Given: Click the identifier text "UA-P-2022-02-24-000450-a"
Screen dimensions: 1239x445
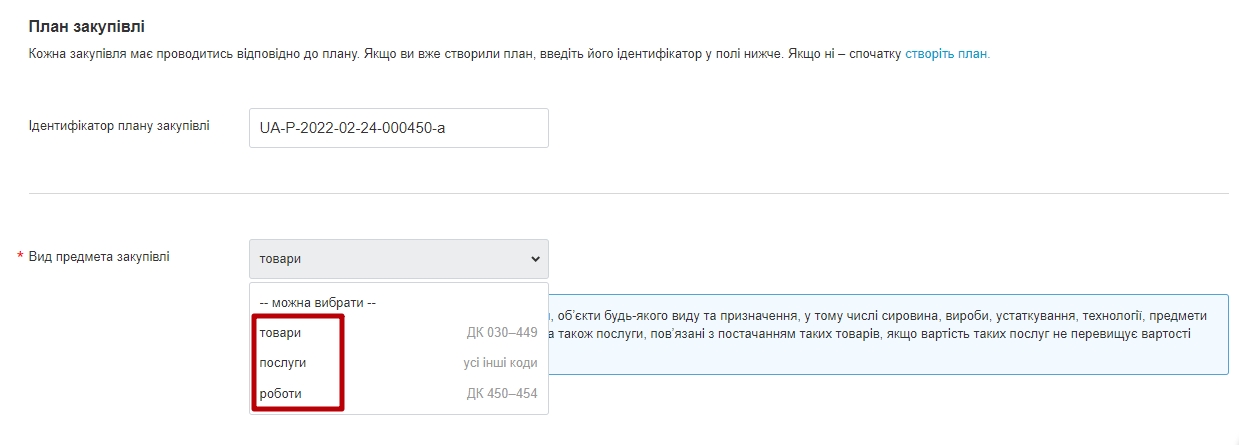Looking at the screenshot, I should 350,128.
